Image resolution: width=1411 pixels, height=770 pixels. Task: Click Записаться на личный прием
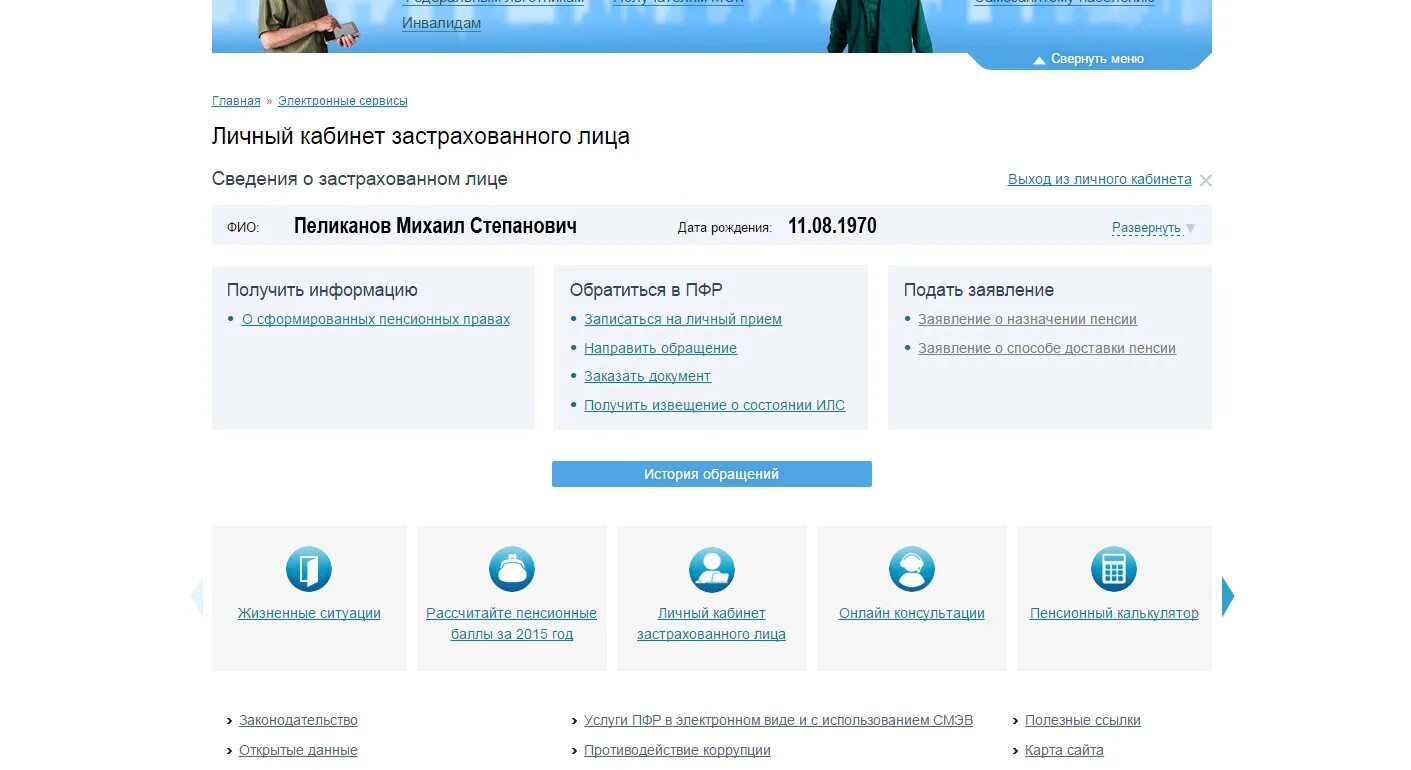[683, 320]
